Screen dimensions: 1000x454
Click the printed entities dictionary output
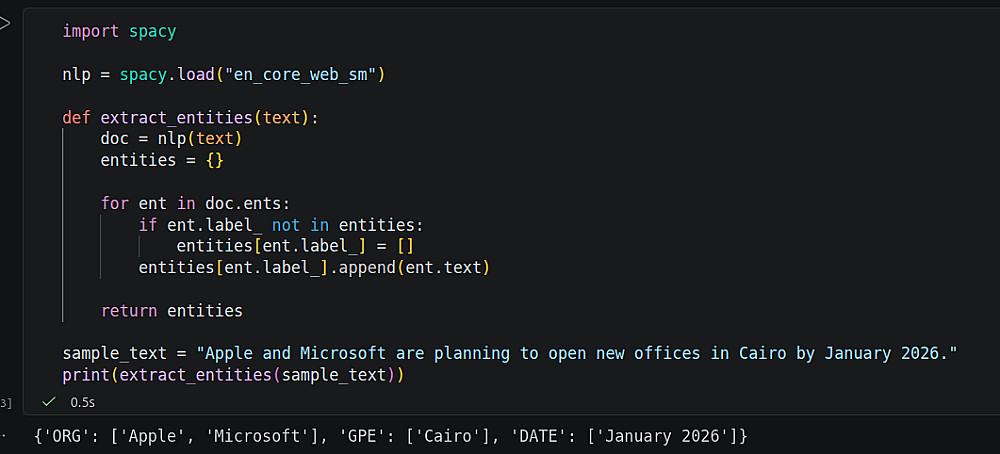click(x=390, y=436)
